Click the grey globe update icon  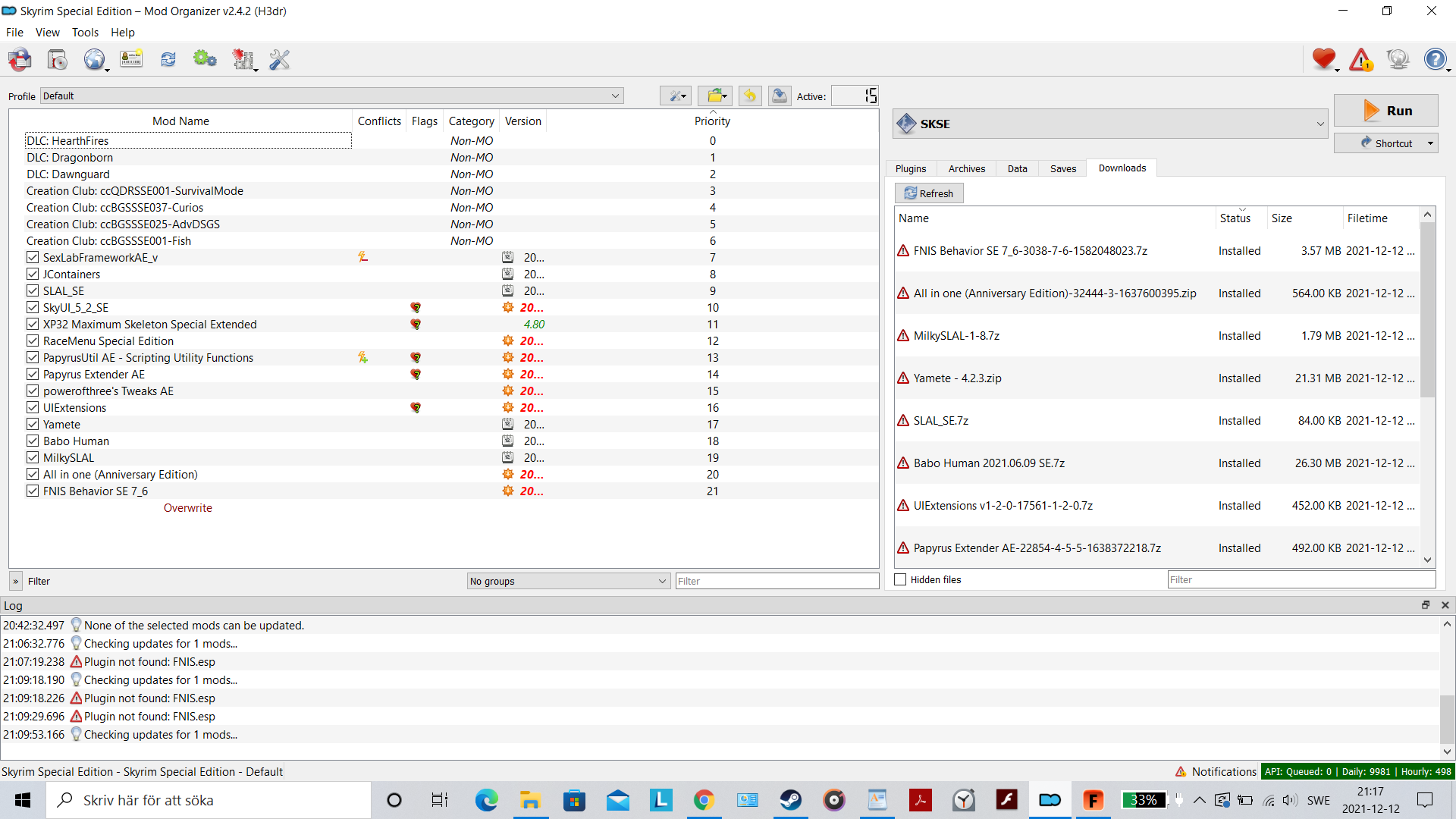1398,59
